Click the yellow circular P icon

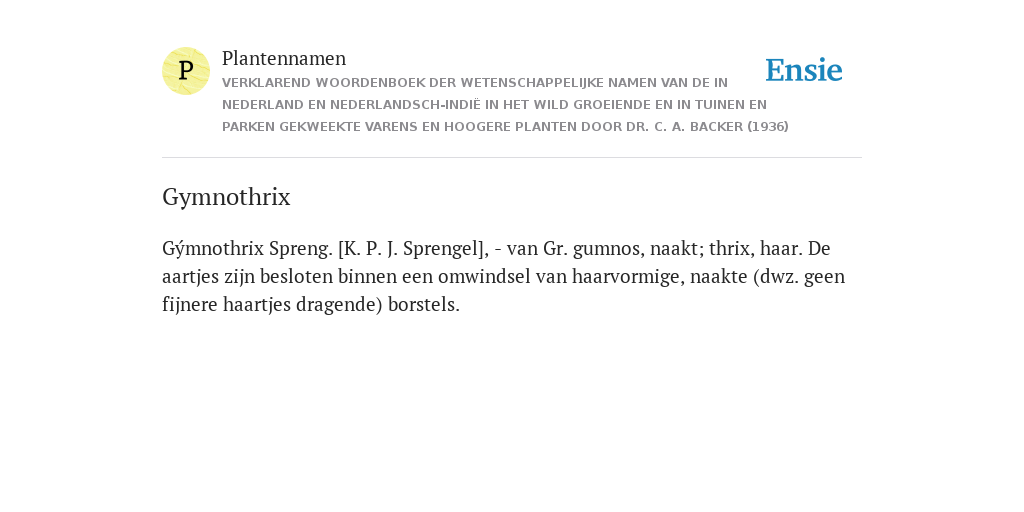pos(186,71)
